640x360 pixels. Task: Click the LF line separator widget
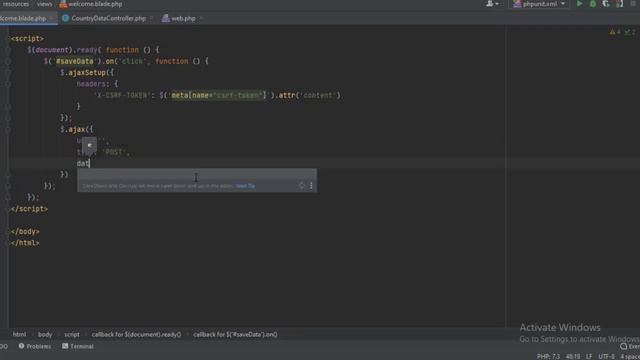click(x=589, y=356)
